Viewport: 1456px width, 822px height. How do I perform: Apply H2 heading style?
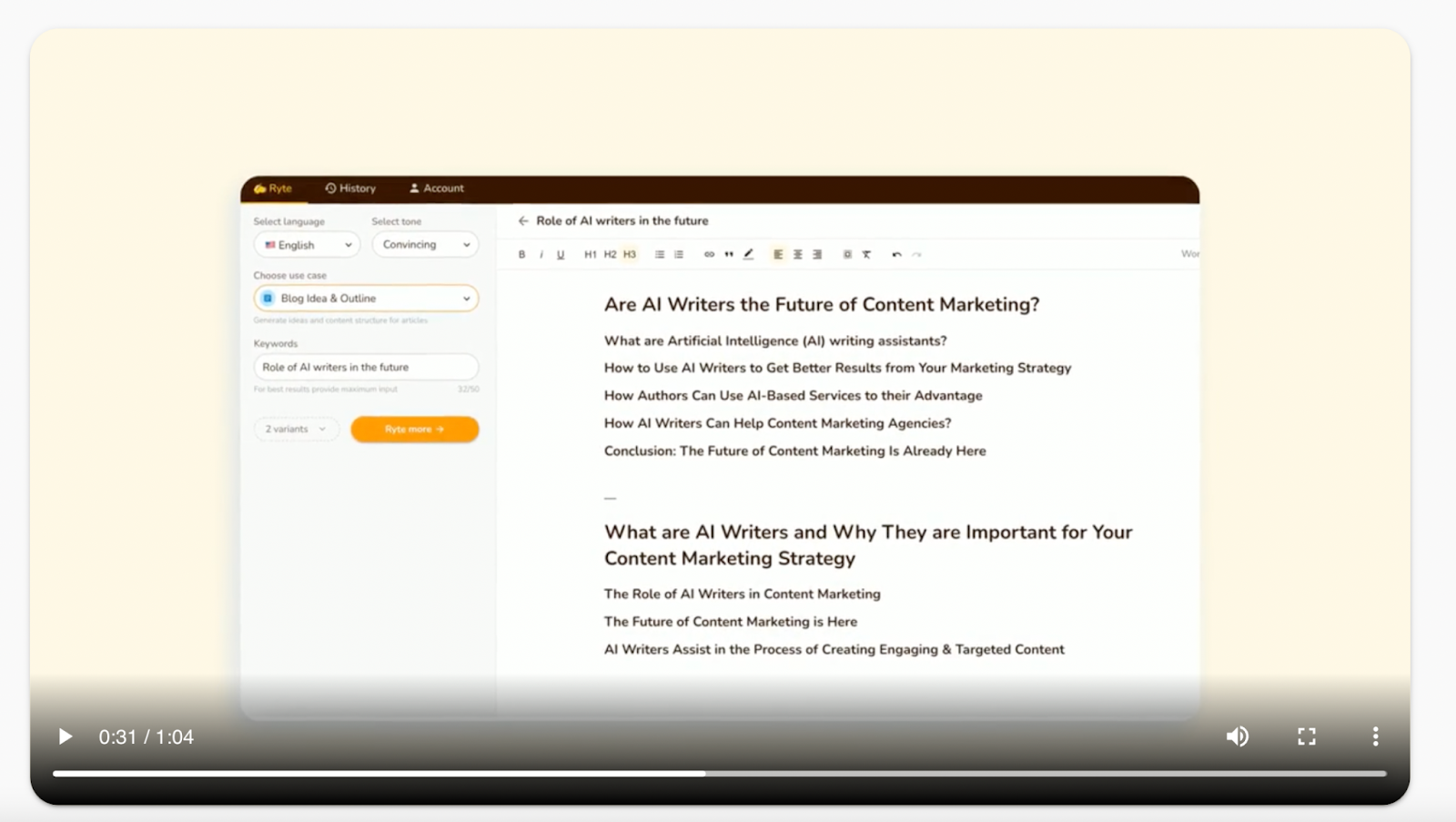[x=610, y=255]
